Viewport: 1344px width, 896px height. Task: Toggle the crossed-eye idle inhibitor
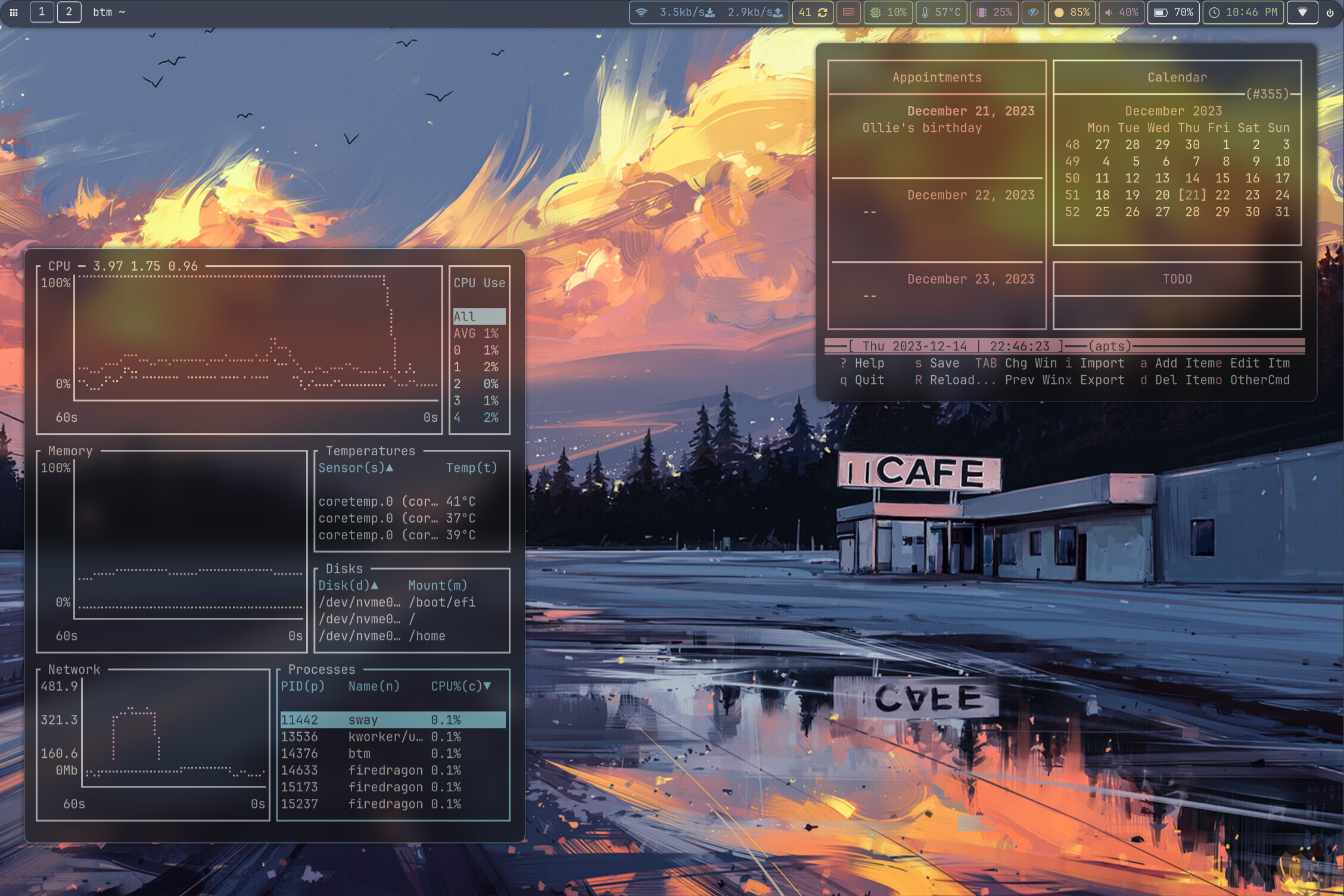[x=1033, y=12]
